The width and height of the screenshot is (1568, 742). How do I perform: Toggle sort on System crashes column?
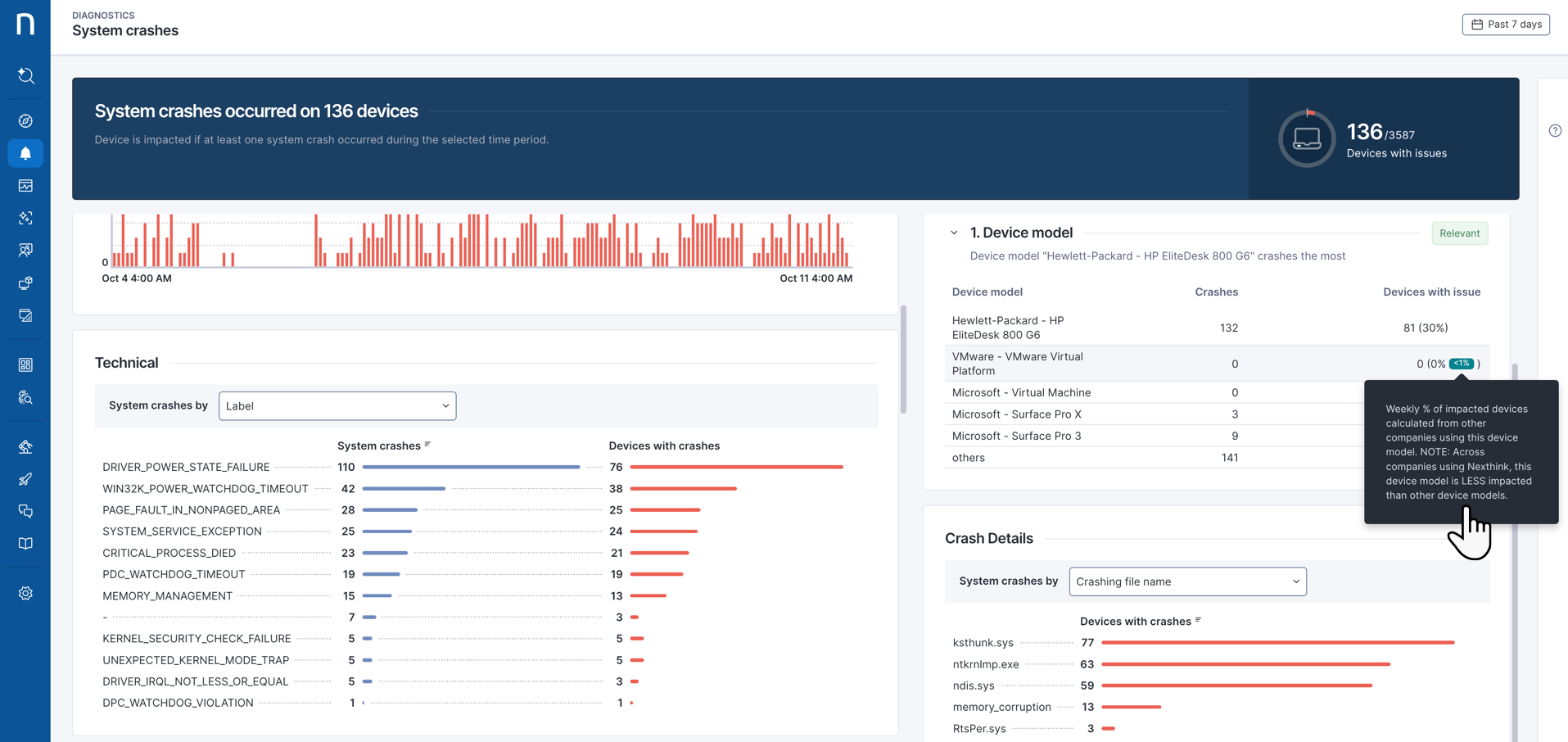(427, 446)
